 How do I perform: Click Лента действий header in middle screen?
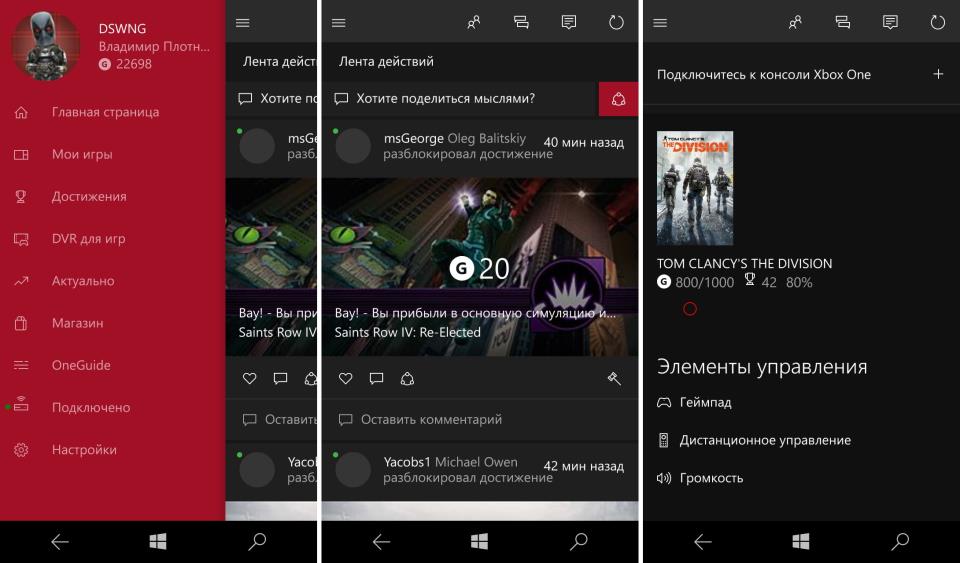386,62
